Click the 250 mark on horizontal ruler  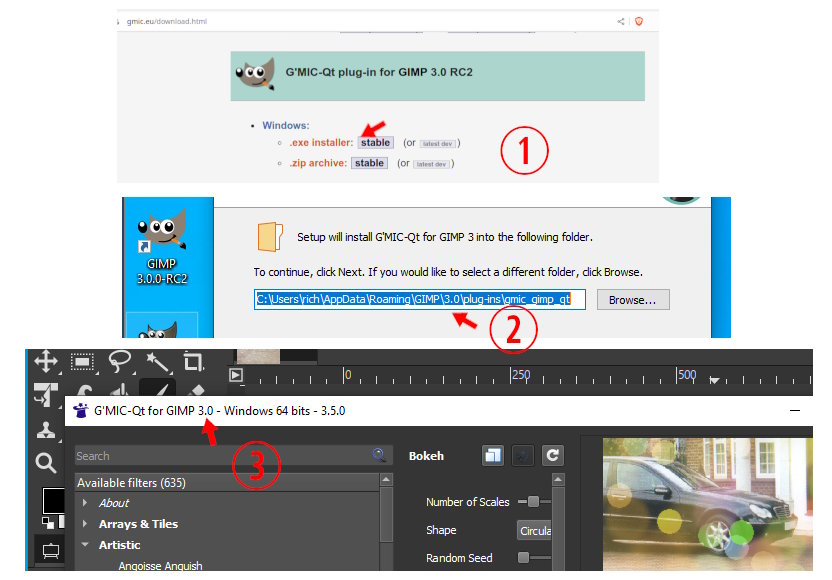pos(521,375)
